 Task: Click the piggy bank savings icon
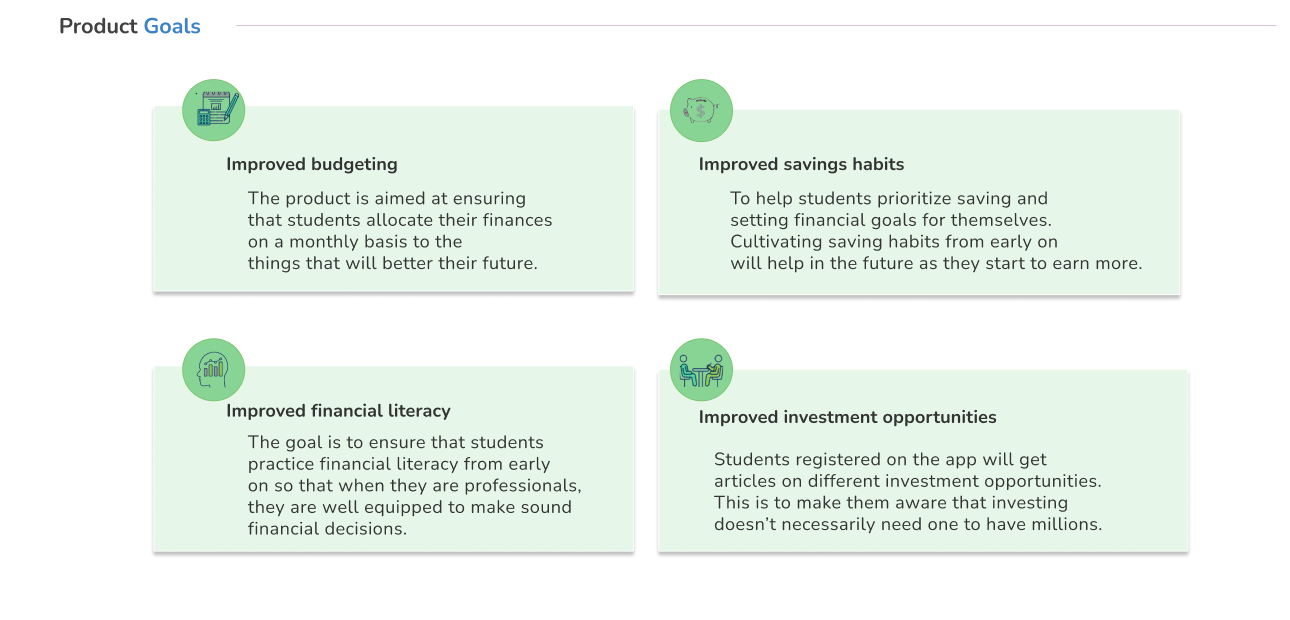tap(701, 110)
